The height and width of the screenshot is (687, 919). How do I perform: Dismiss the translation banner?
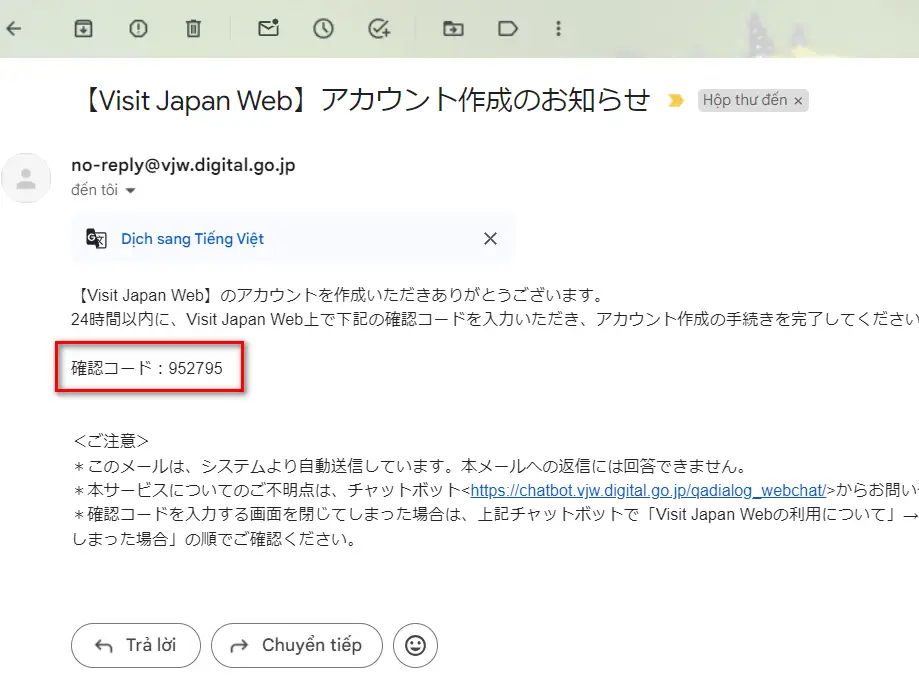[490, 239]
